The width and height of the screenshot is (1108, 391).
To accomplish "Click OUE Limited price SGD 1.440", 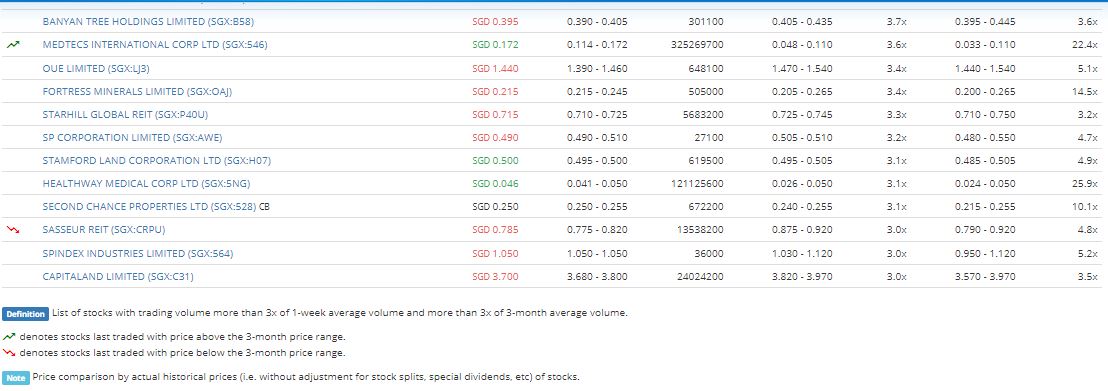I will [x=495, y=69].
